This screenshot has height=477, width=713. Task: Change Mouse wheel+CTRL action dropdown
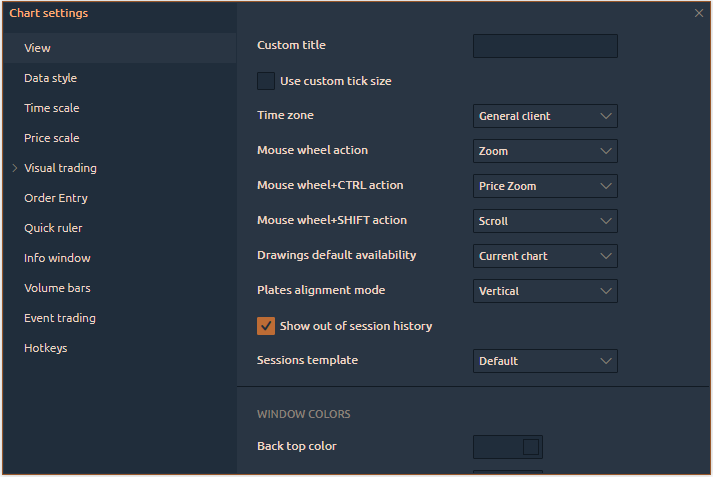(x=545, y=186)
